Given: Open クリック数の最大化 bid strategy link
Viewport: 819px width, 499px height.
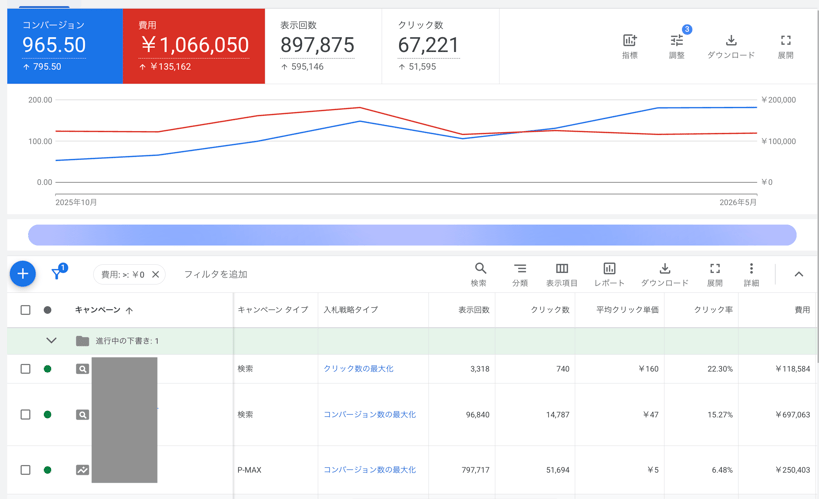Looking at the screenshot, I should coord(358,369).
